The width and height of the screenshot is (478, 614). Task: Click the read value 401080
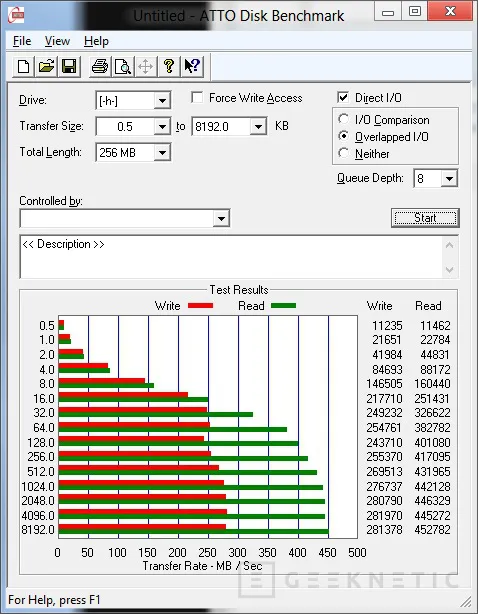432,442
